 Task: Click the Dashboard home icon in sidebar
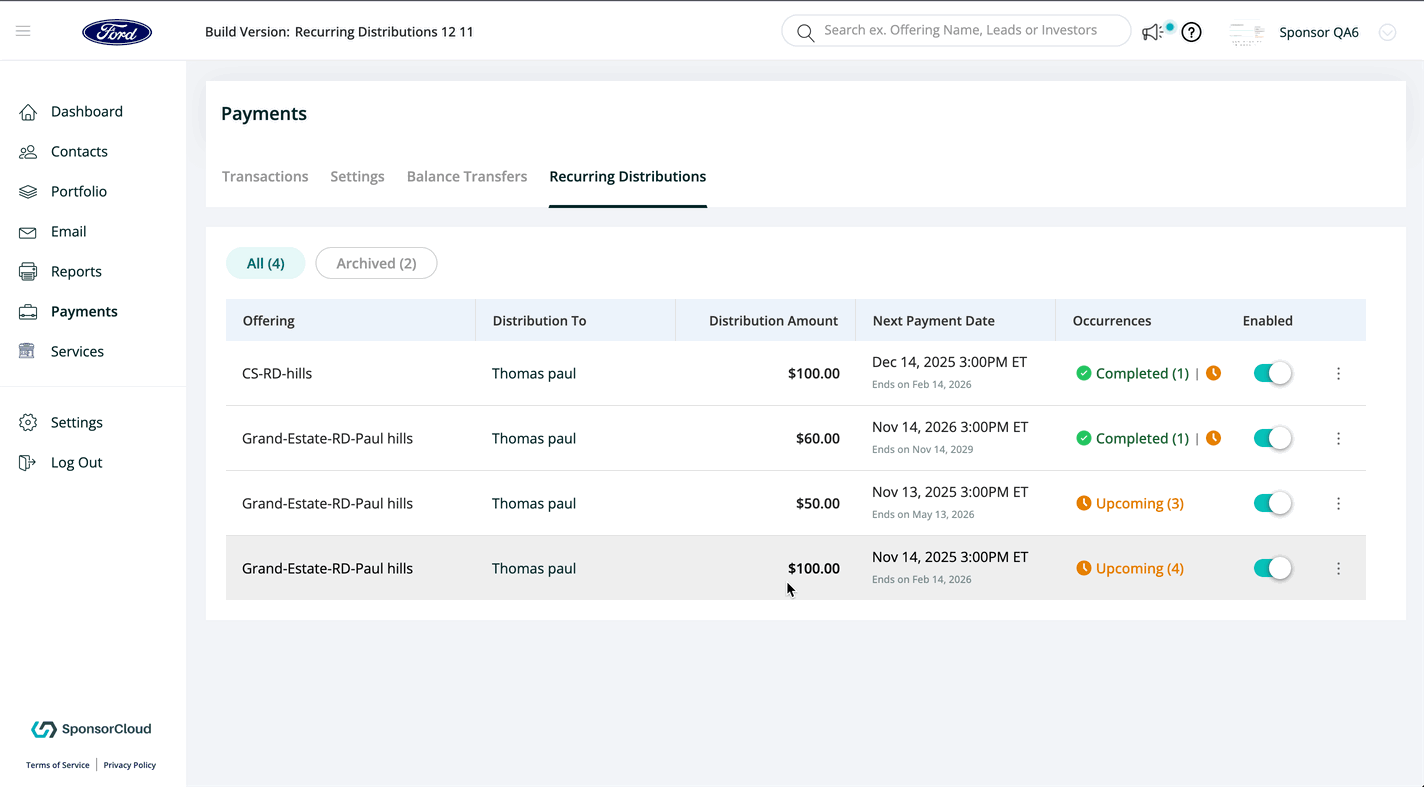pyautogui.click(x=28, y=112)
